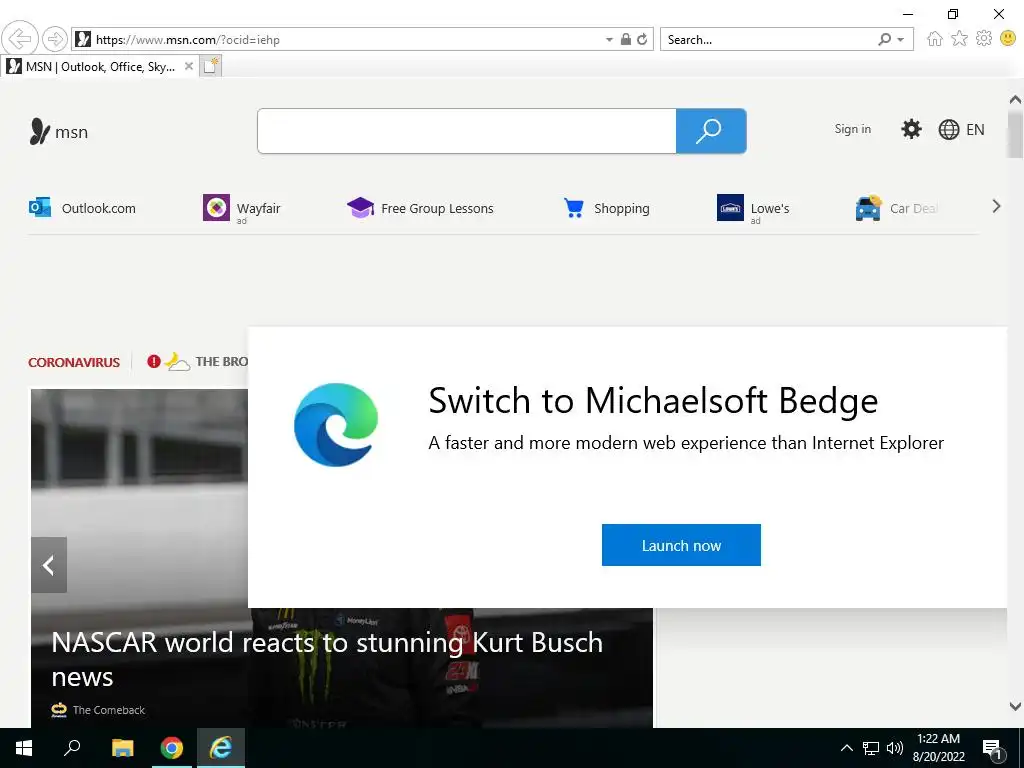The width and height of the screenshot is (1024, 768).
Task: Click the Internet Explorer taskbar icon
Action: tap(221, 748)
